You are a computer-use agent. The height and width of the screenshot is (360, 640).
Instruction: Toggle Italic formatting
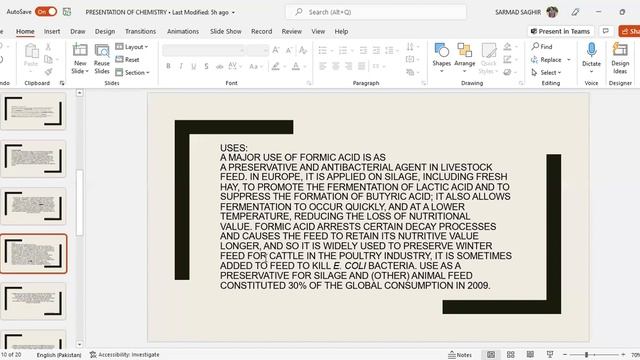[x=181, y=66]
